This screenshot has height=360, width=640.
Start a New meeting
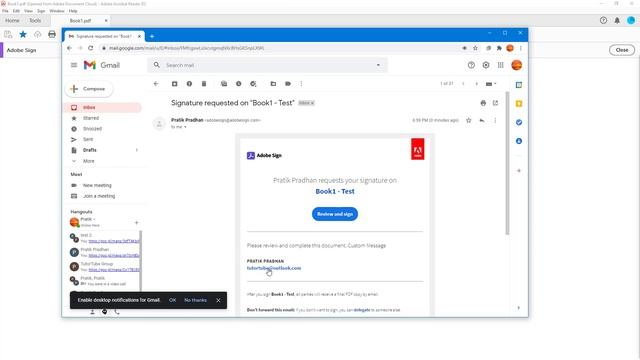pyautogui.click(x=97, y=185)
